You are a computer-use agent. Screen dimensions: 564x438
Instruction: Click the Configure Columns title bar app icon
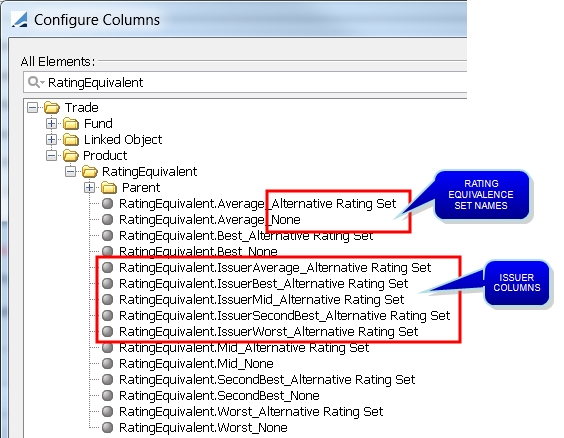point(19,19)
